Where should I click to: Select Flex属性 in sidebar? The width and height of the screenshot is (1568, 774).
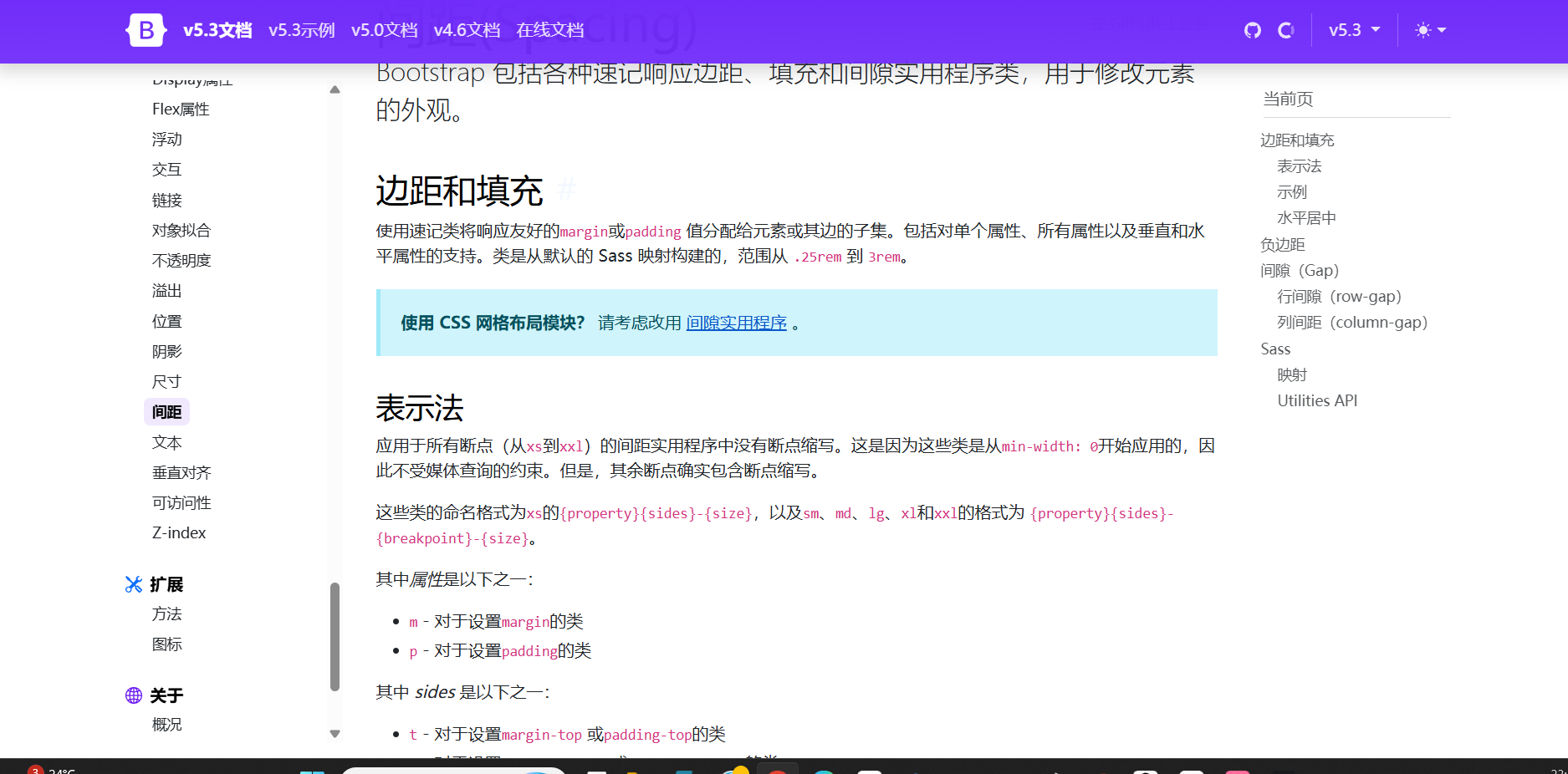pos(181,109)
